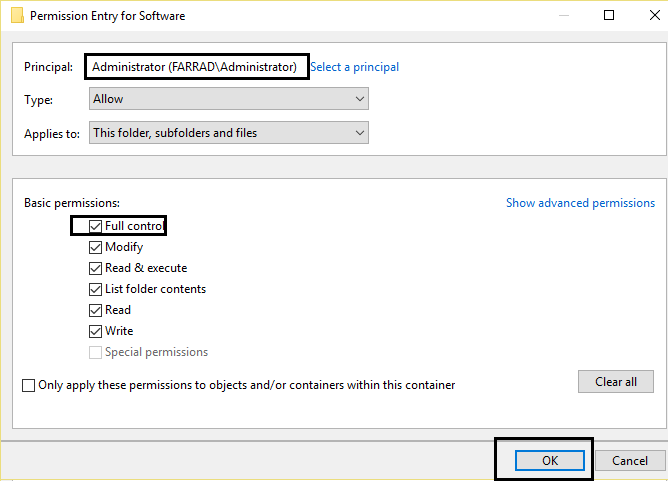668x481 pixels.
Task: Click the Cancel button
Action: 630,460
